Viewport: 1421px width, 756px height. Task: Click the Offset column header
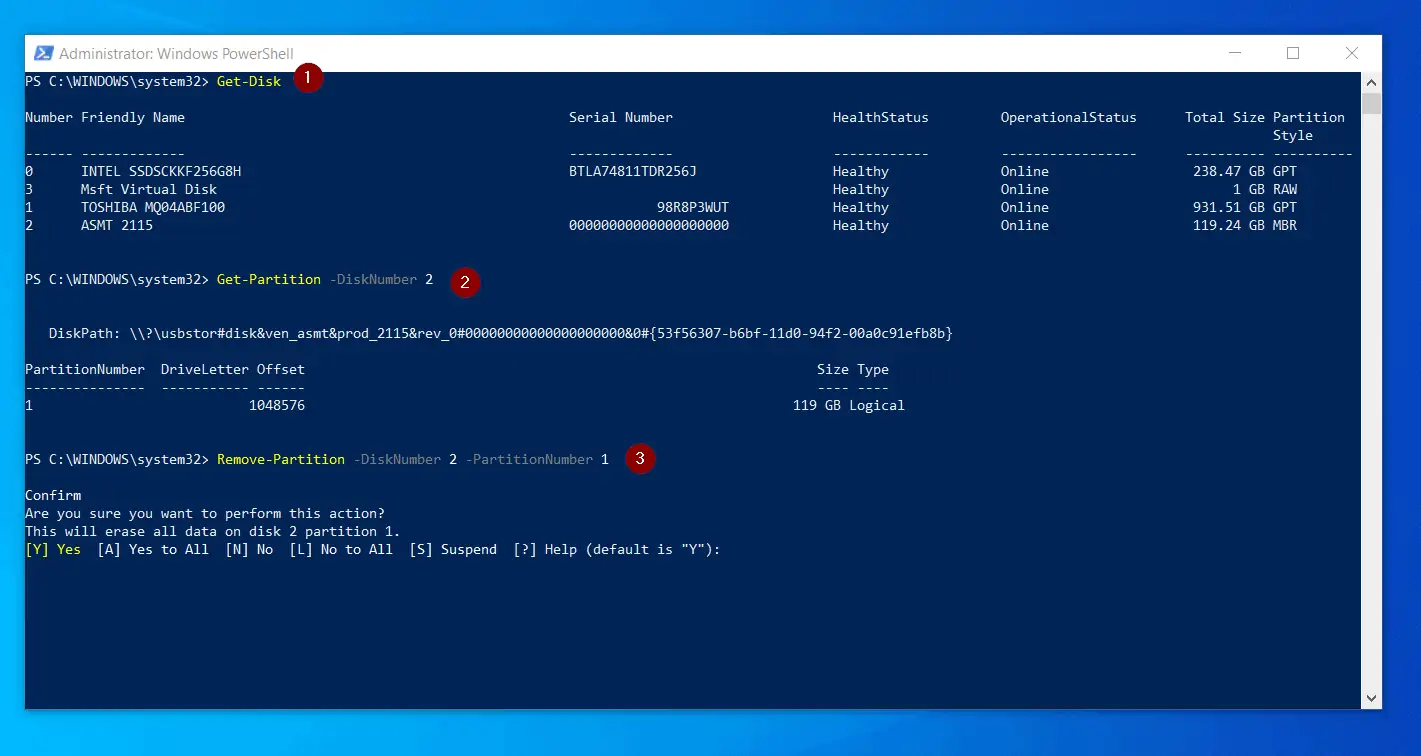281,369
